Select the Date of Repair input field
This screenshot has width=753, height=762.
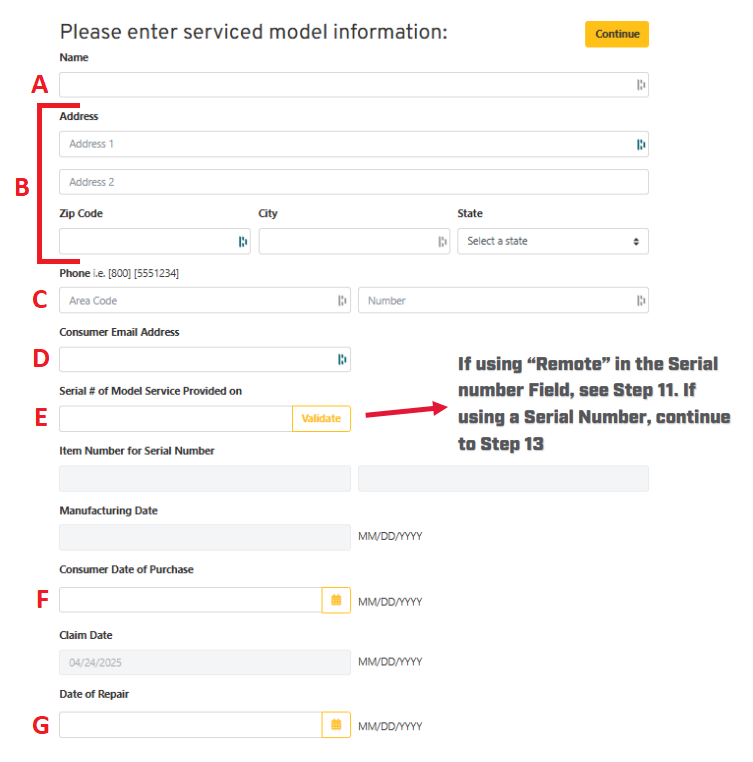[x=190, y=725]
